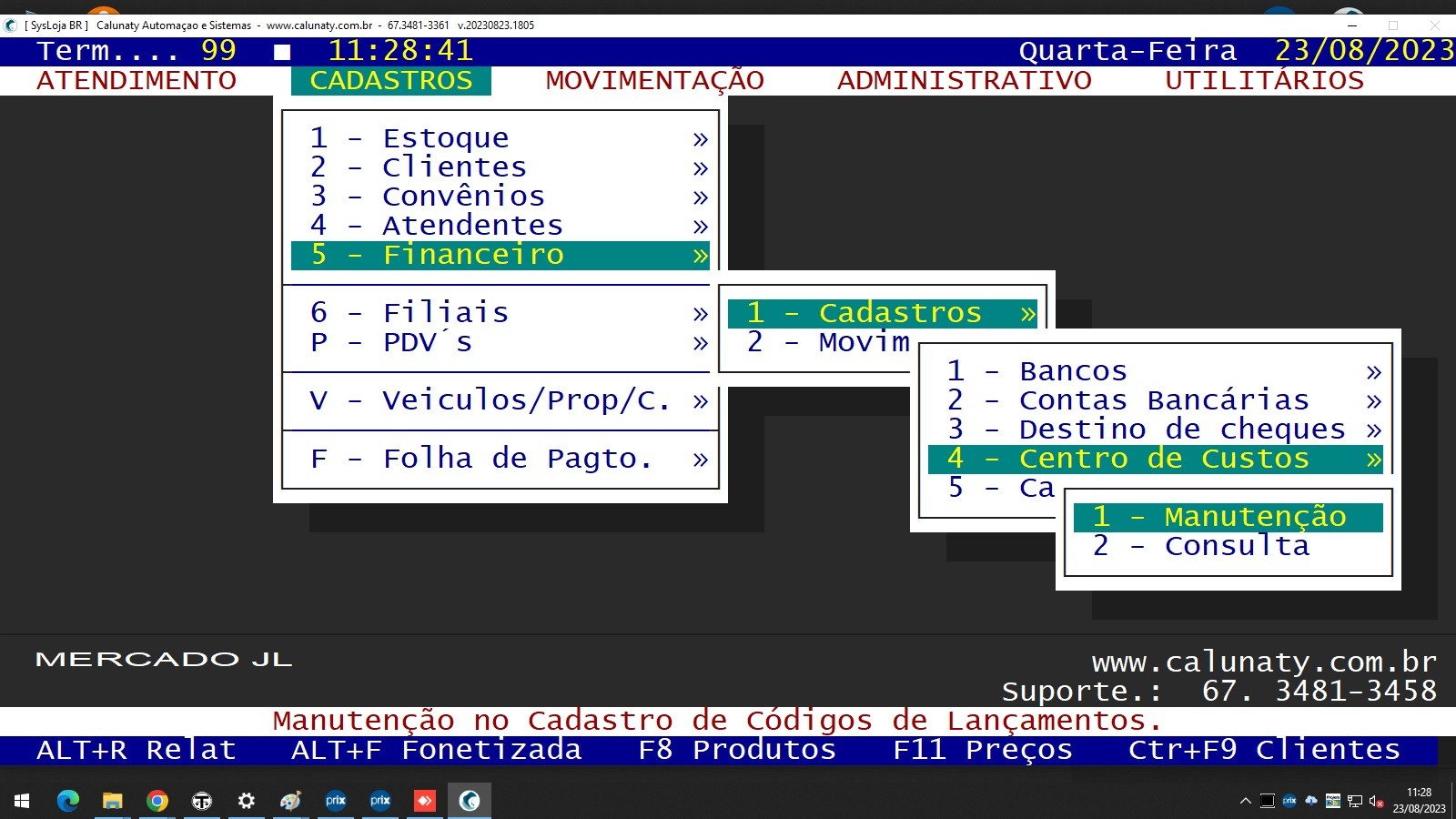The image size is (1456, 819).
Task: Open the Settings gear in the taskbar
Action: pos(247,801)
